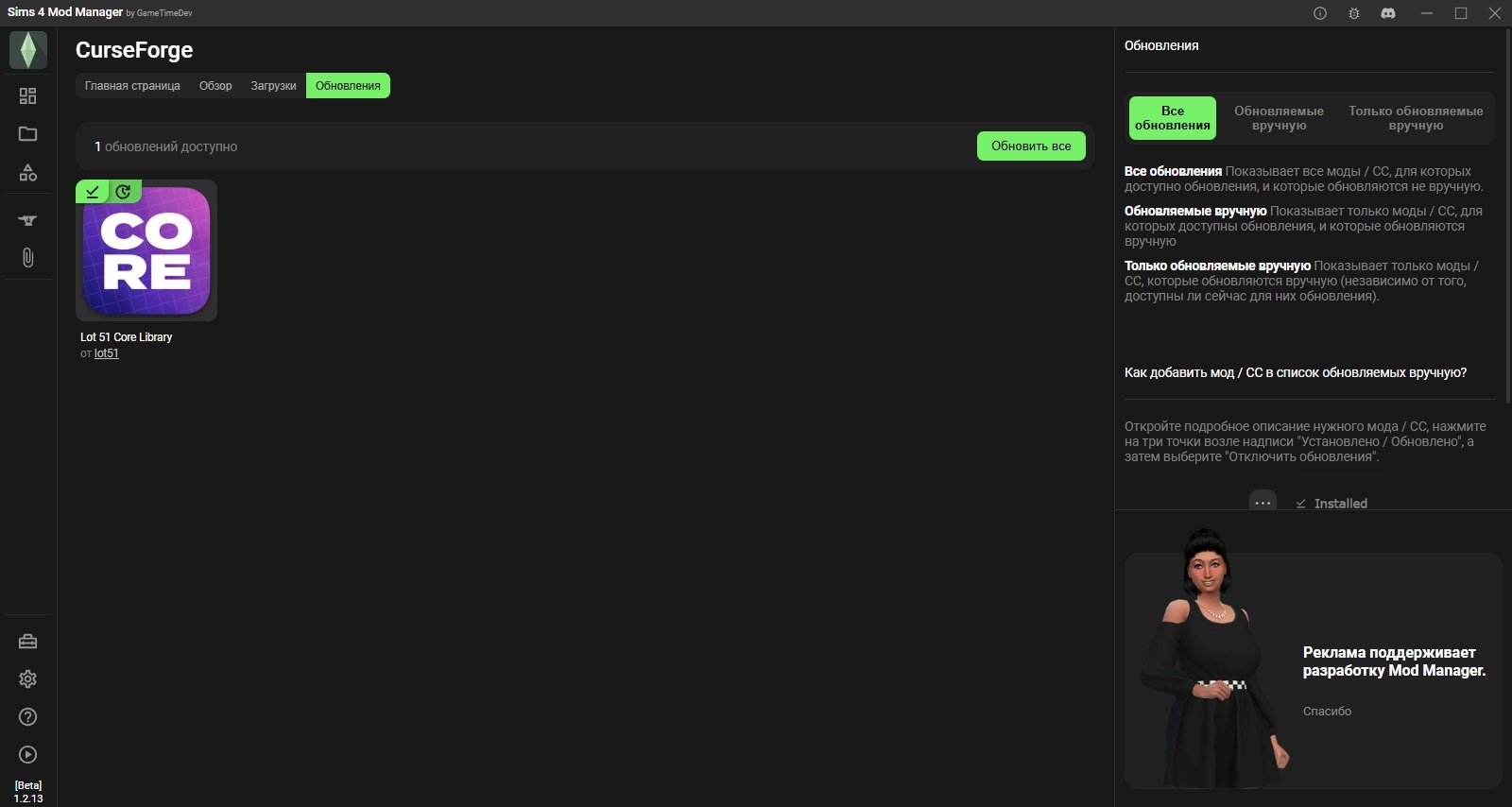This screenshot has height=807, width=1512.
Task: Open the toolbox icon in sidebar
Action: click(28, 642)
